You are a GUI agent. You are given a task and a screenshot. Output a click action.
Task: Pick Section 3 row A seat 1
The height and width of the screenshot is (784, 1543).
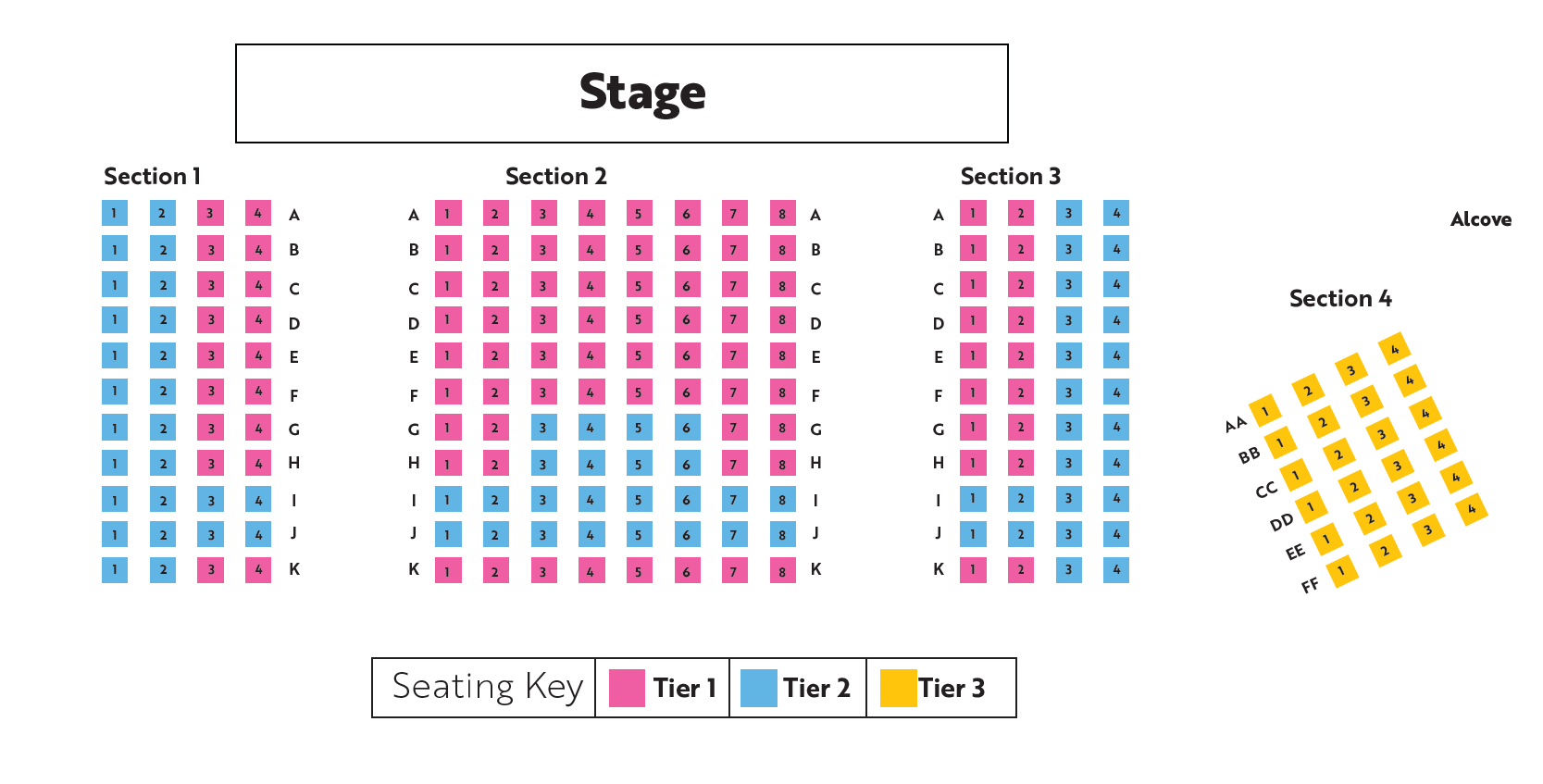click(973, 214)
